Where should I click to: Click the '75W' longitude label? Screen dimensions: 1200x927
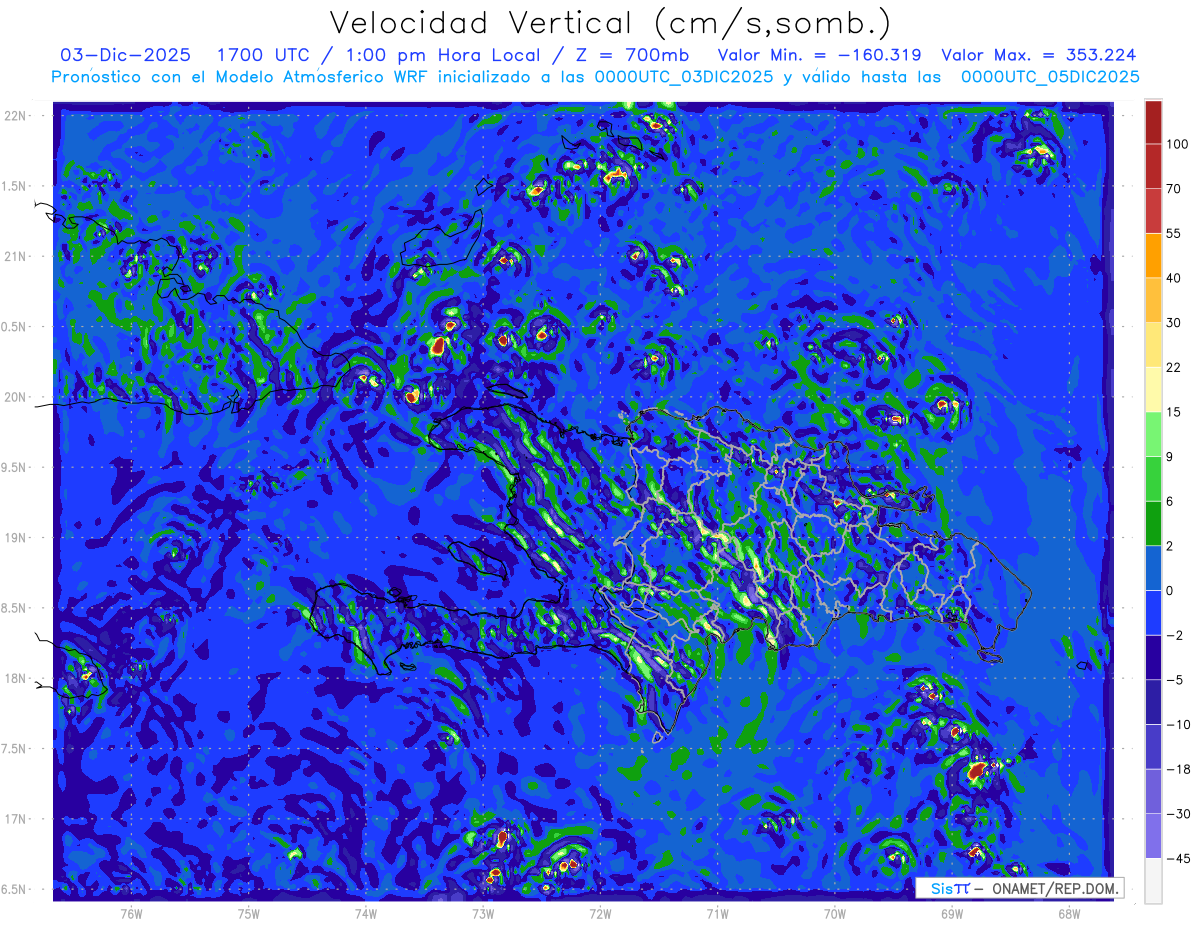tap(249, 912)
